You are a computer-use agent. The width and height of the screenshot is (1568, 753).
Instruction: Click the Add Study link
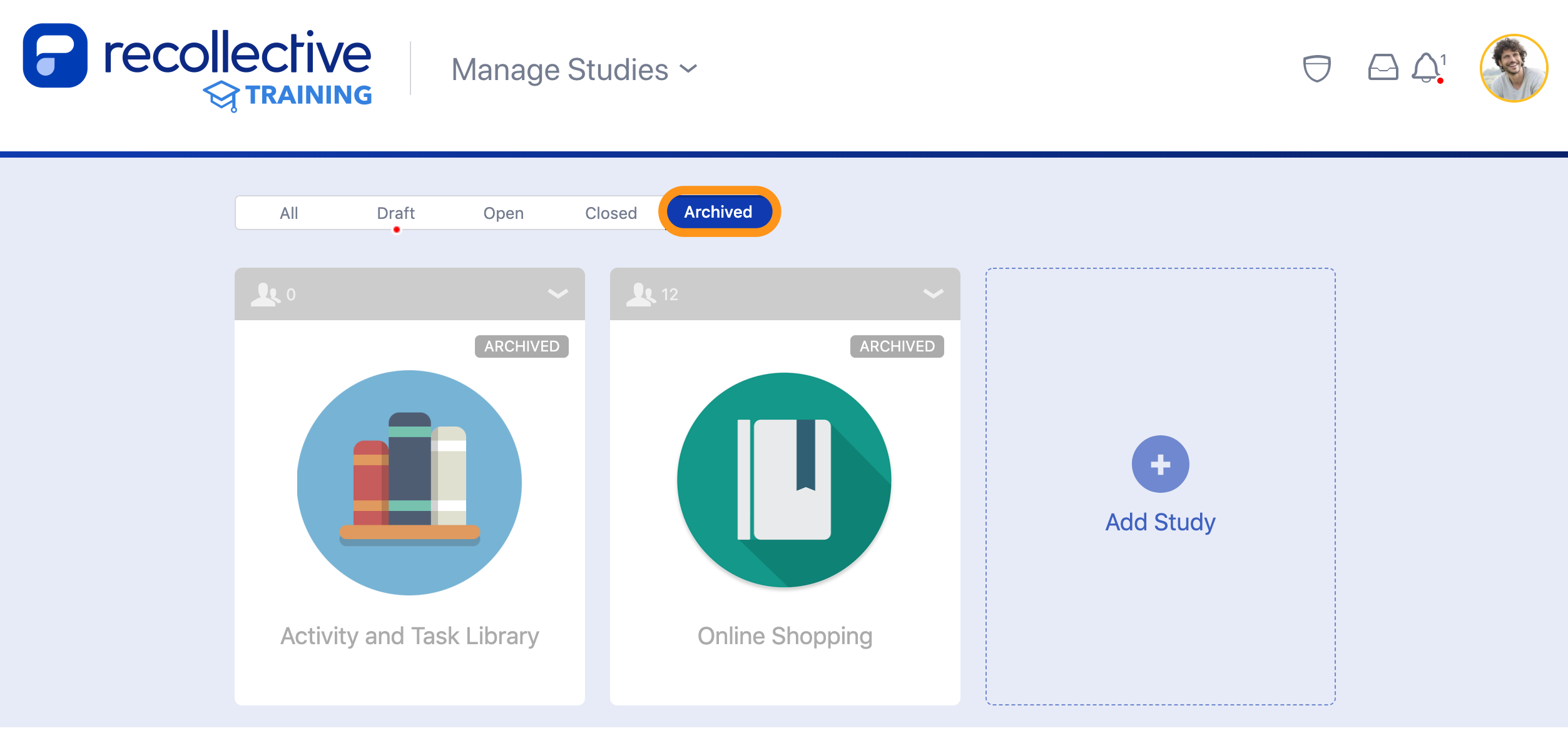pyautogui.click(x=1159, y=521)
